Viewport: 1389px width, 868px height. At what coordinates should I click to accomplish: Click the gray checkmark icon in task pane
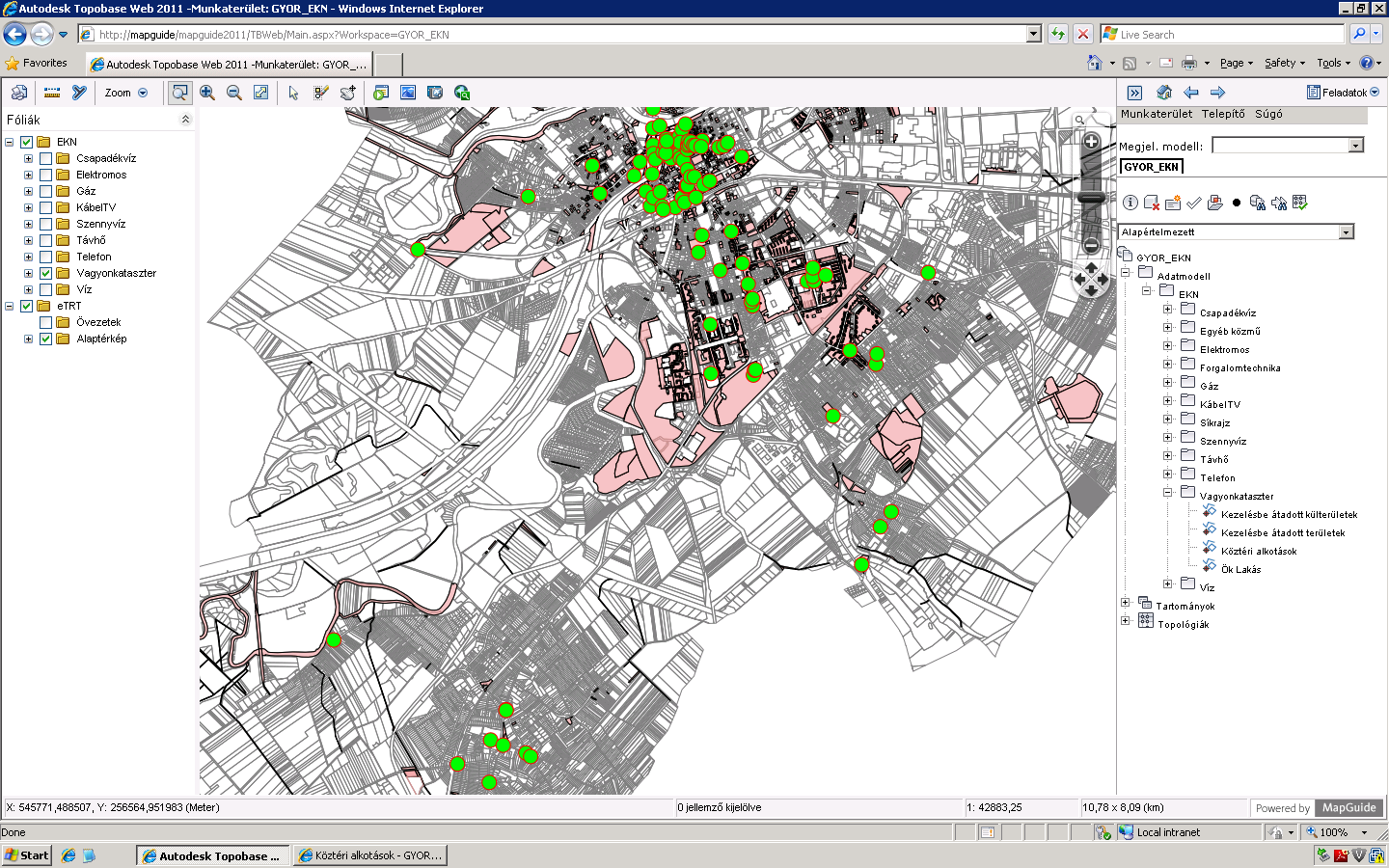pyautogui.click(x=1194, y=203)
